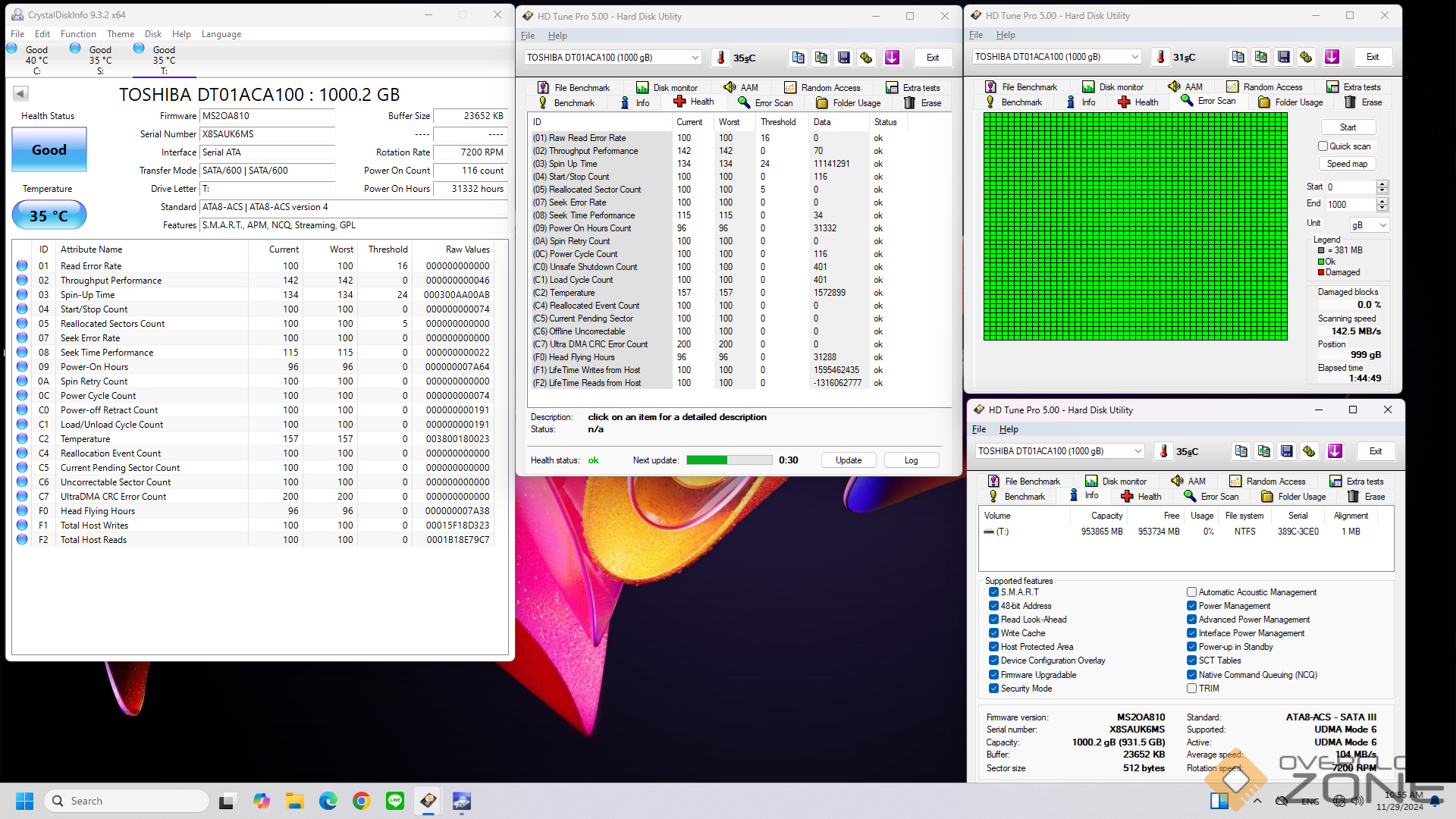Click options gears icon in Info window toolbar
Image resolution: width=1456 pixels, height=819 pixels.
(x=1309, y=451)
